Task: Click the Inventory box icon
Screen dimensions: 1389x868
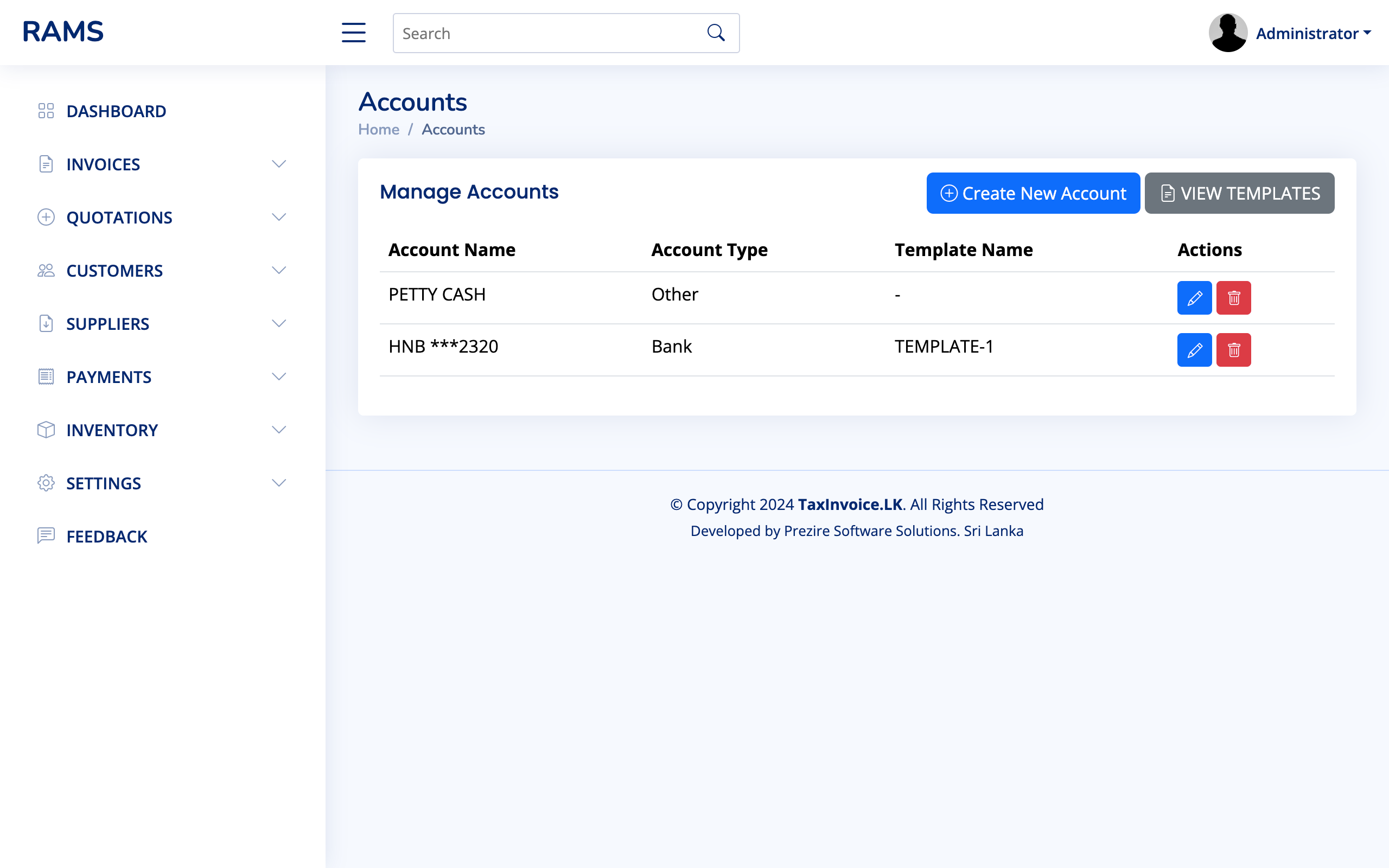Action: pos(46,430)
